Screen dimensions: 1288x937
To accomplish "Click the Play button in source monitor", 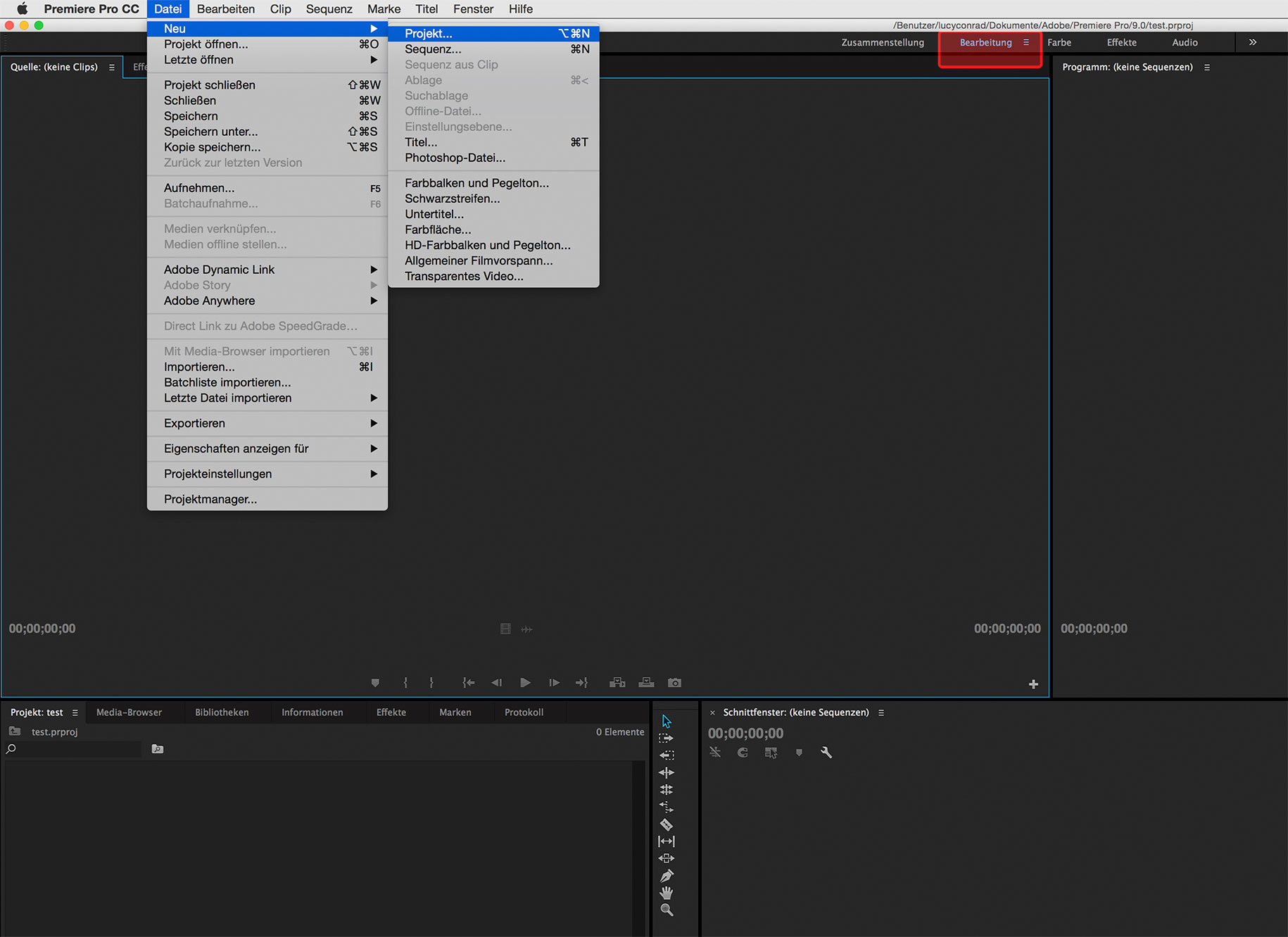I will [525, 683].
